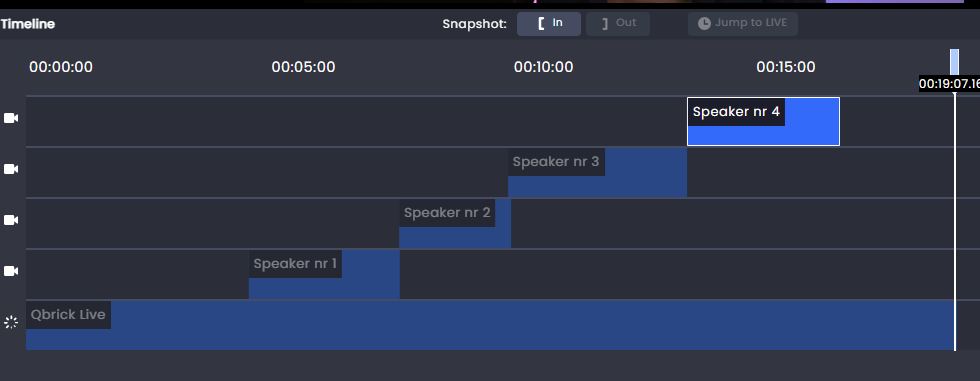Select the Speaker nr 4 clip
980x381 pixels.
point(763,121)
